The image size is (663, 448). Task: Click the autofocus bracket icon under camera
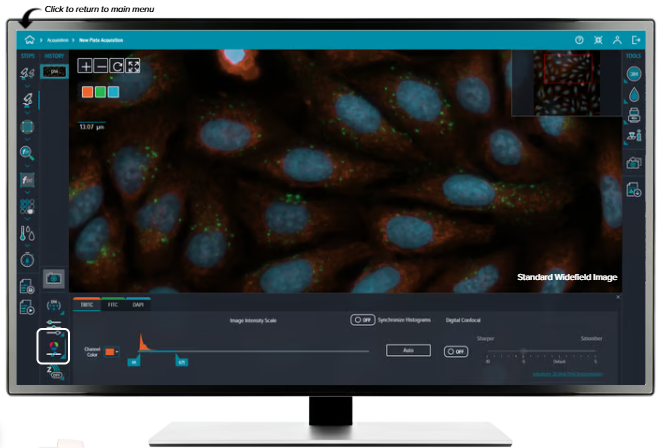coord(54,306)
